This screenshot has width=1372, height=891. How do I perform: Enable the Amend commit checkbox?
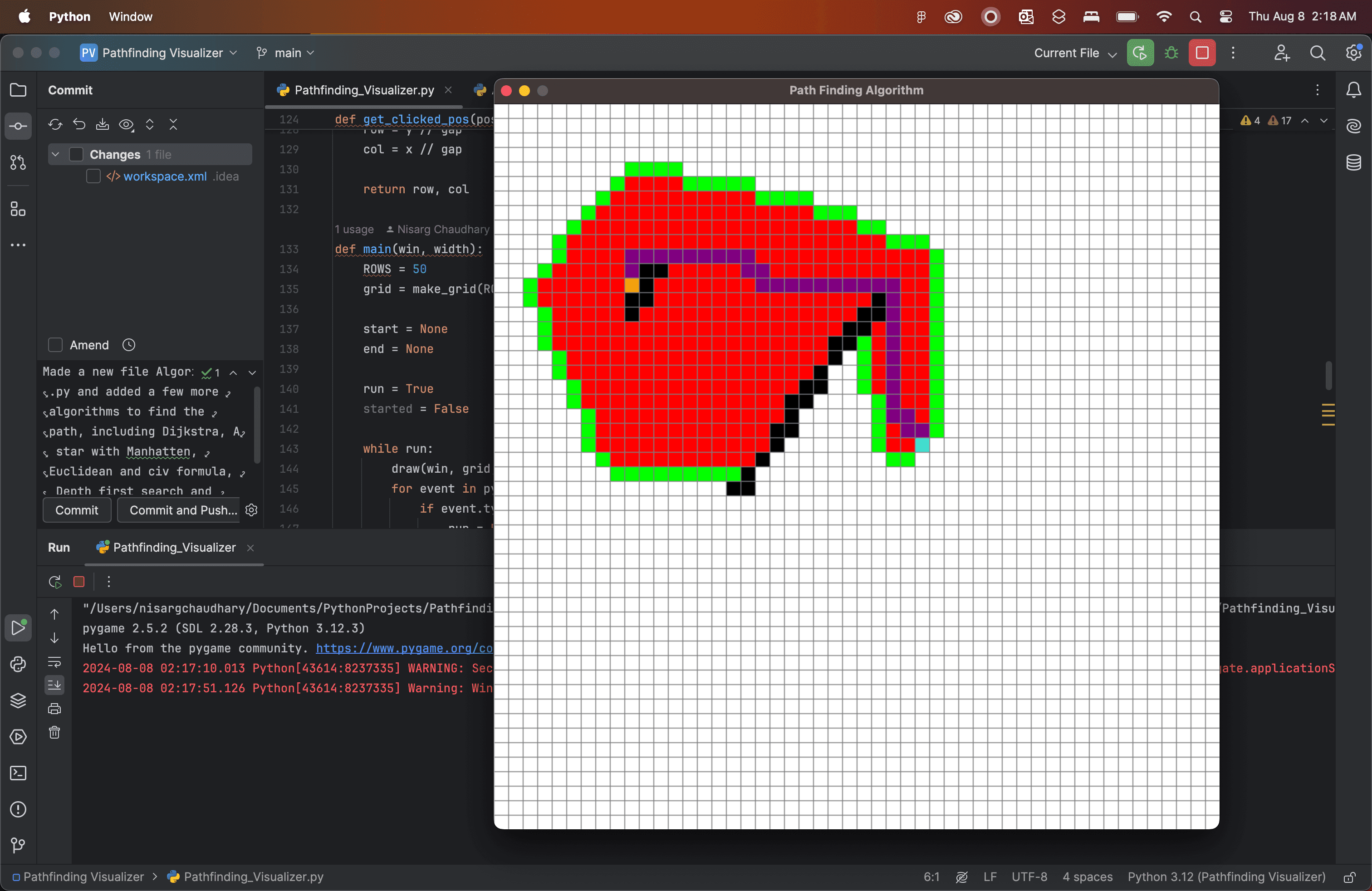tap(55, 345)
